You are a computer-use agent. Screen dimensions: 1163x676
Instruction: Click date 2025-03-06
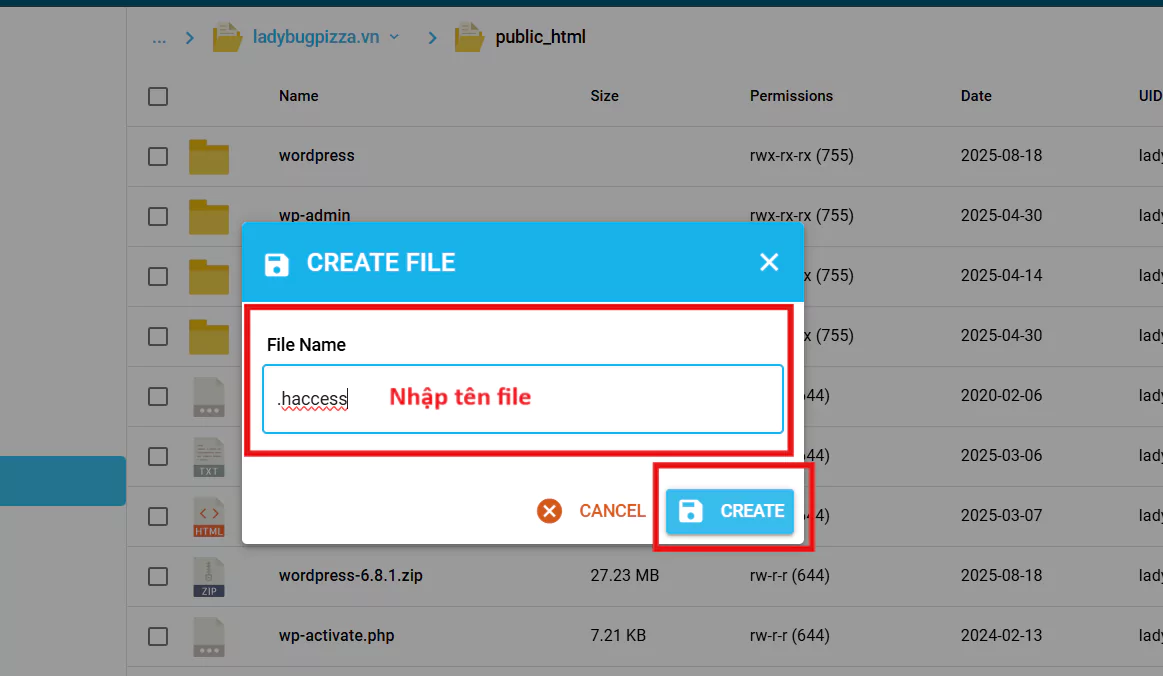pyautogui.click(x=1001, y=456)
